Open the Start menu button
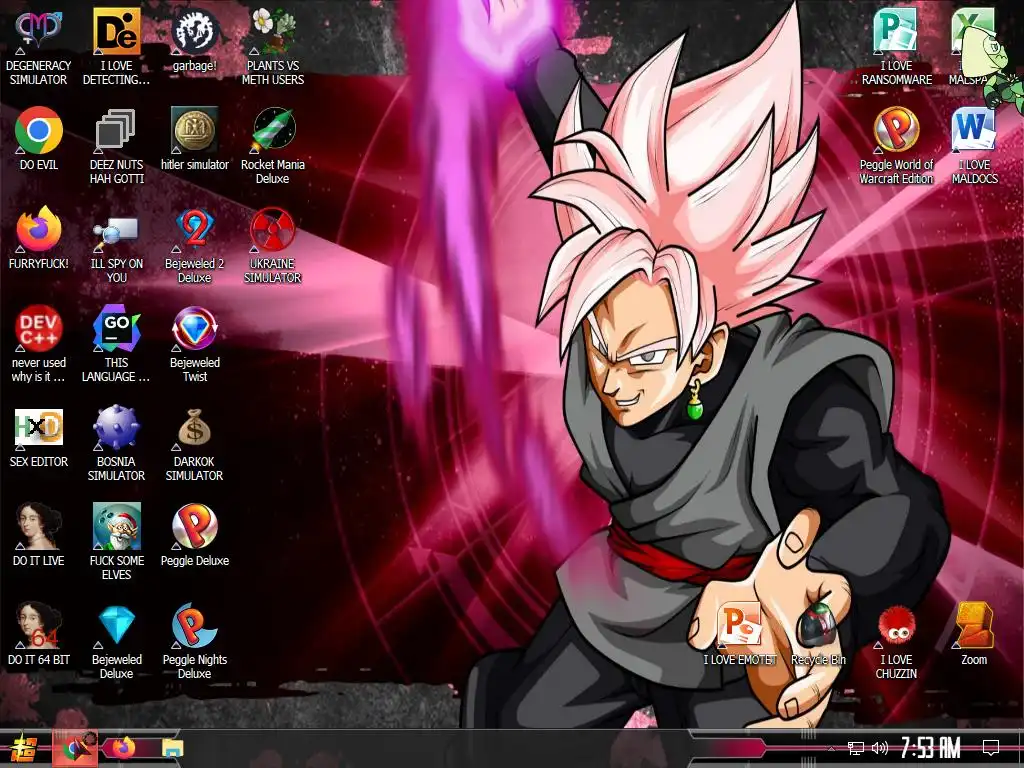This screenshot has height=768, width=1024. tap(24, 748)
